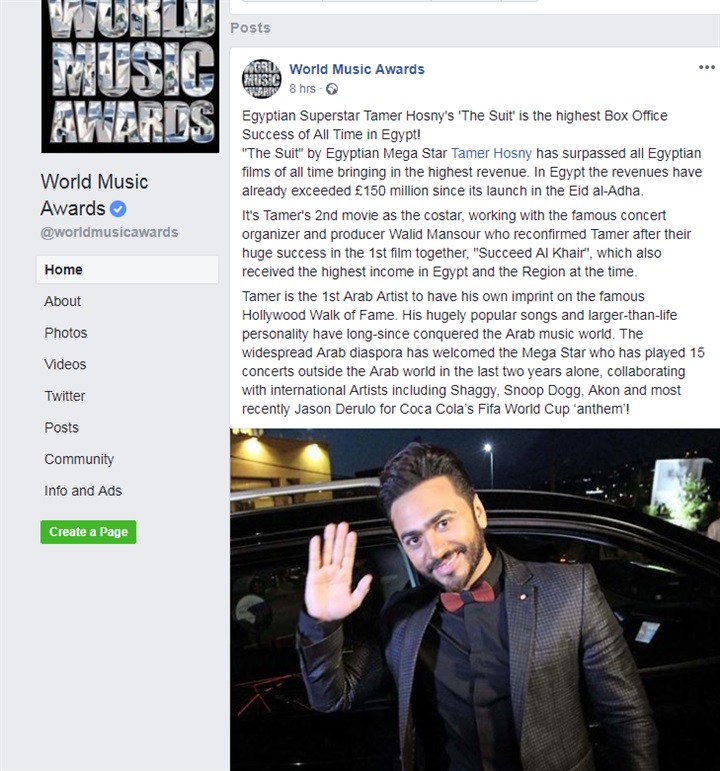720x771 pixels.
Task: Open the Videos section
Action: [x=65, y=364]
